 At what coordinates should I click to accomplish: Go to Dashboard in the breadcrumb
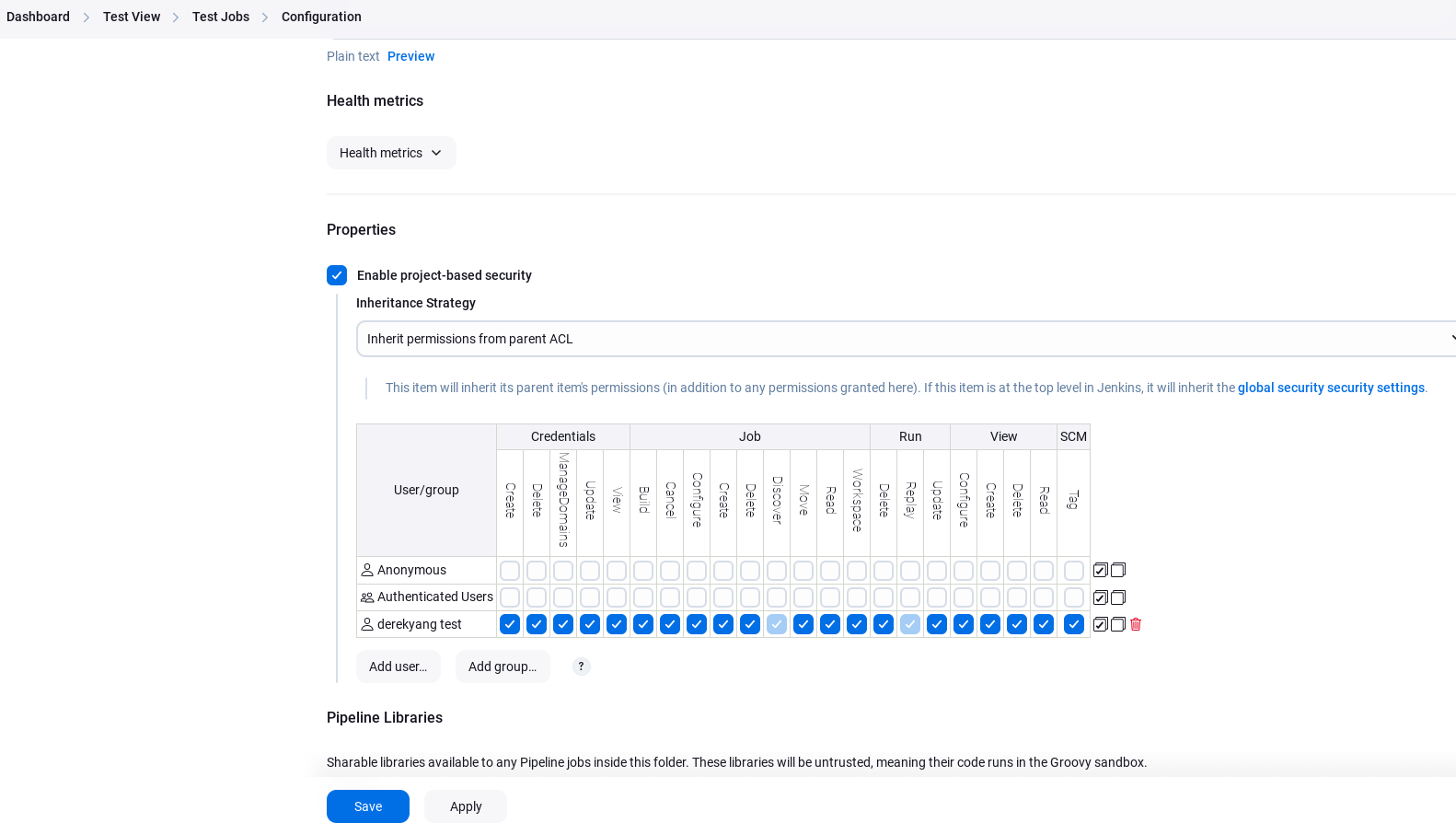(x=38, y=17)
